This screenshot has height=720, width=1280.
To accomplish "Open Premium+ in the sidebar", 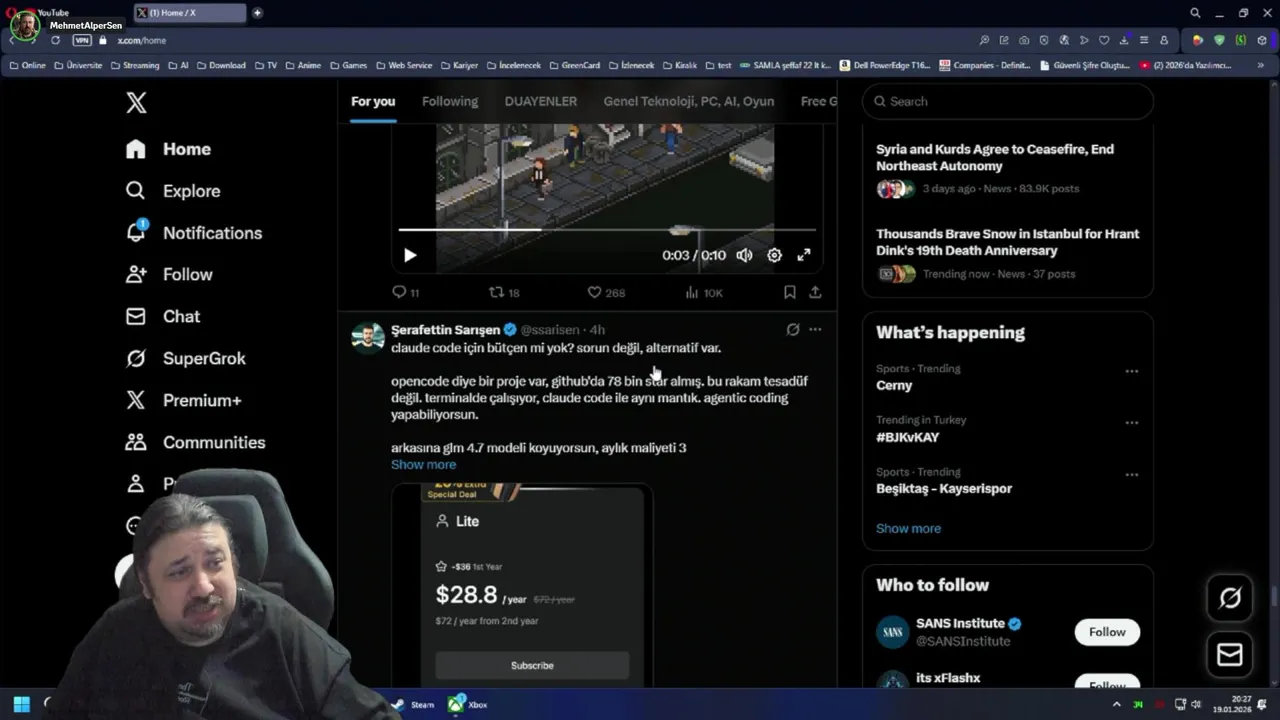I will 183,400.
